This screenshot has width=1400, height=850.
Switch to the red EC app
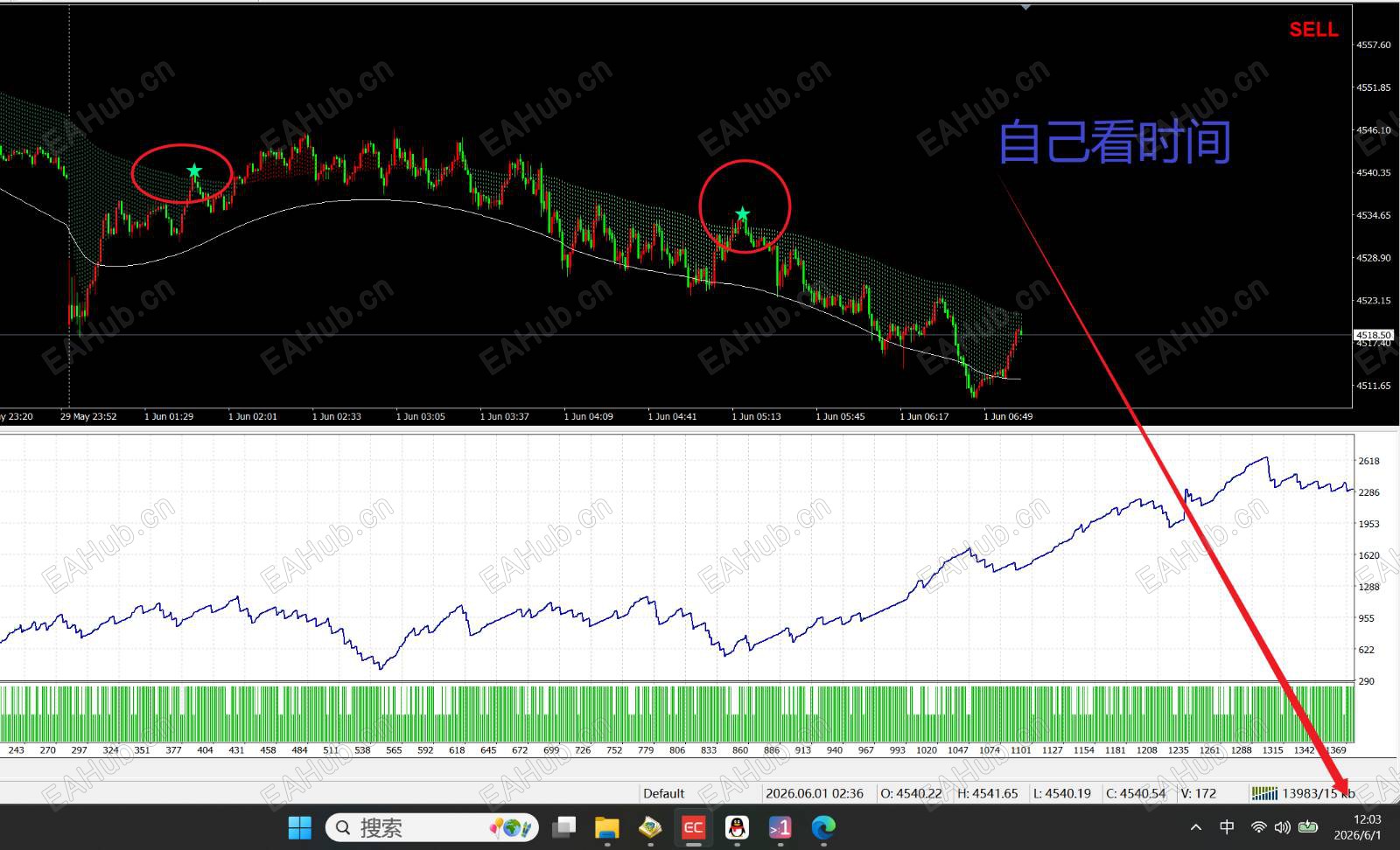pos(693,827)
